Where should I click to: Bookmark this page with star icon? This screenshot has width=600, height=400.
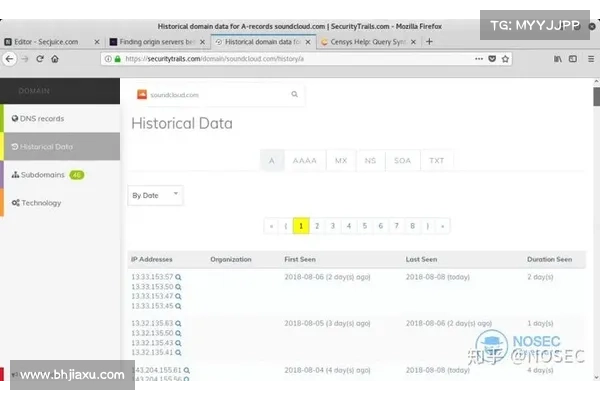pyautogui.click(x=505, y=59)
